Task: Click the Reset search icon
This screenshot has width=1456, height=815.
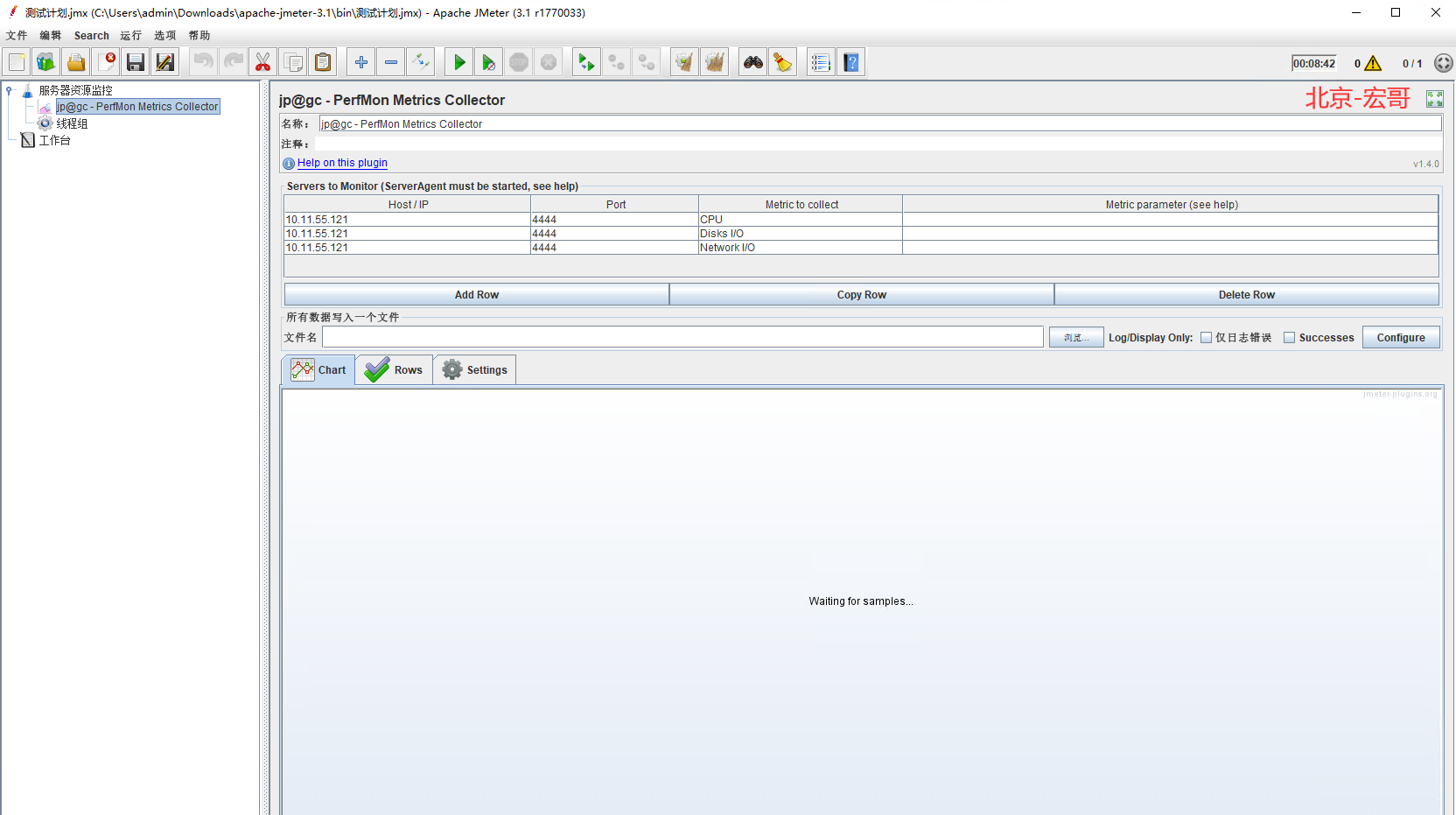Action: tap(783, 62)
